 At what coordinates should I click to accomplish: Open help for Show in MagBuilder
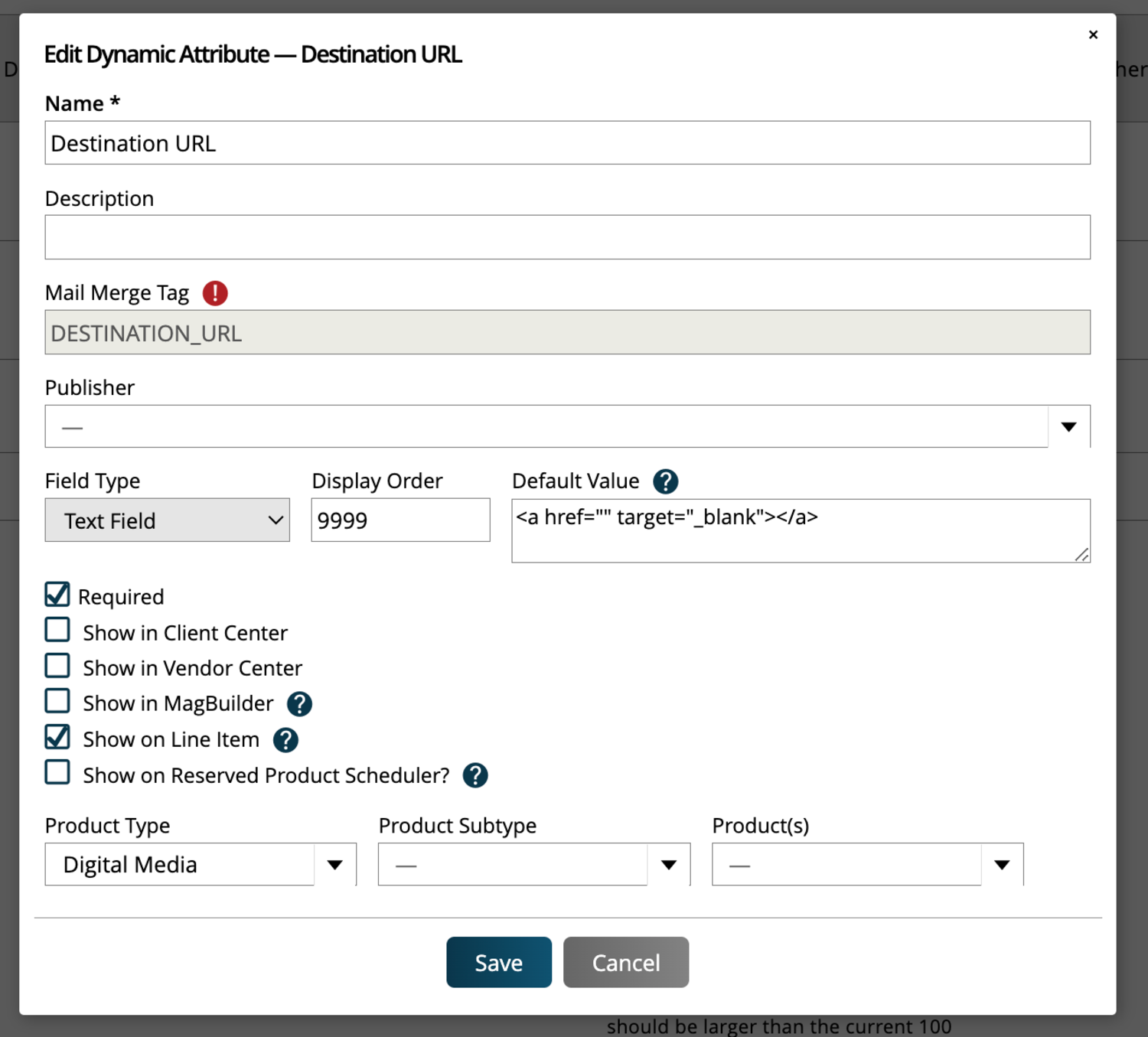pos(299,704)
